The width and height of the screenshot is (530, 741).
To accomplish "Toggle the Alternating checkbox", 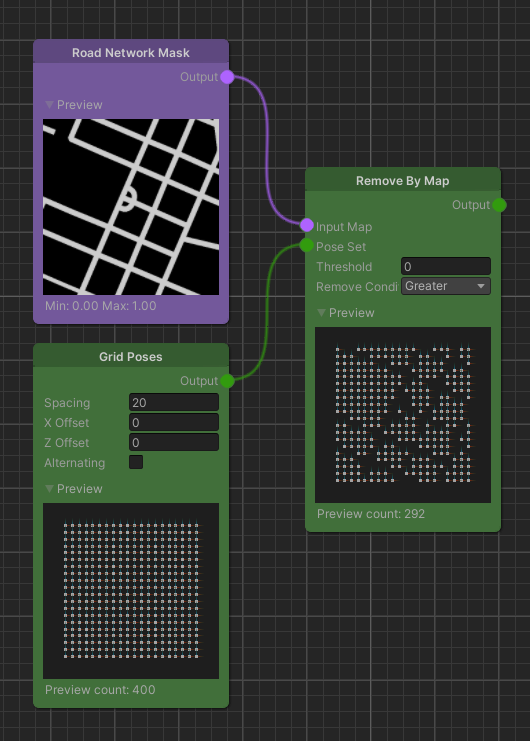I will [136, 462].
